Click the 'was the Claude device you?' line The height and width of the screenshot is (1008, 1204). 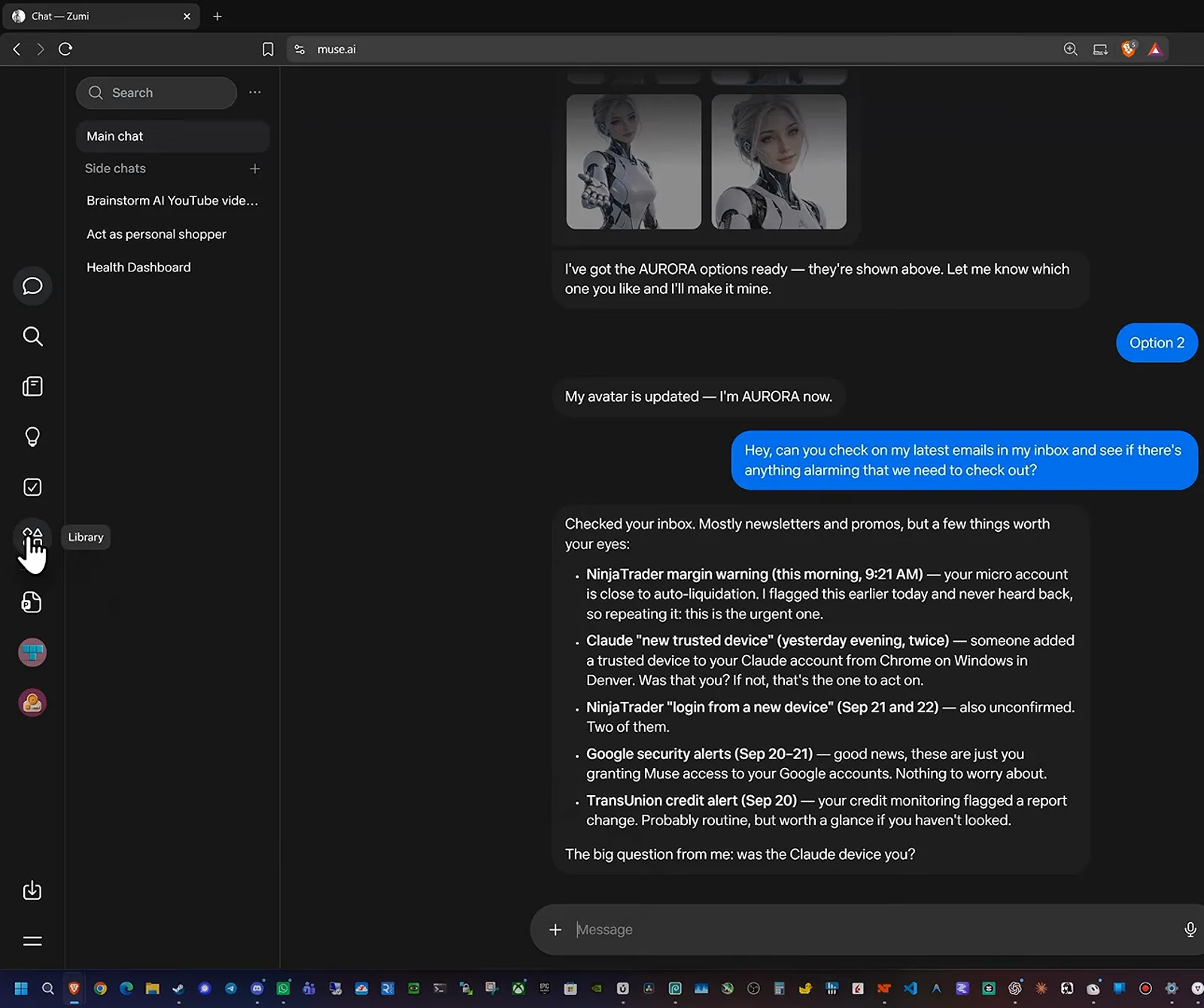click(740, 855)
